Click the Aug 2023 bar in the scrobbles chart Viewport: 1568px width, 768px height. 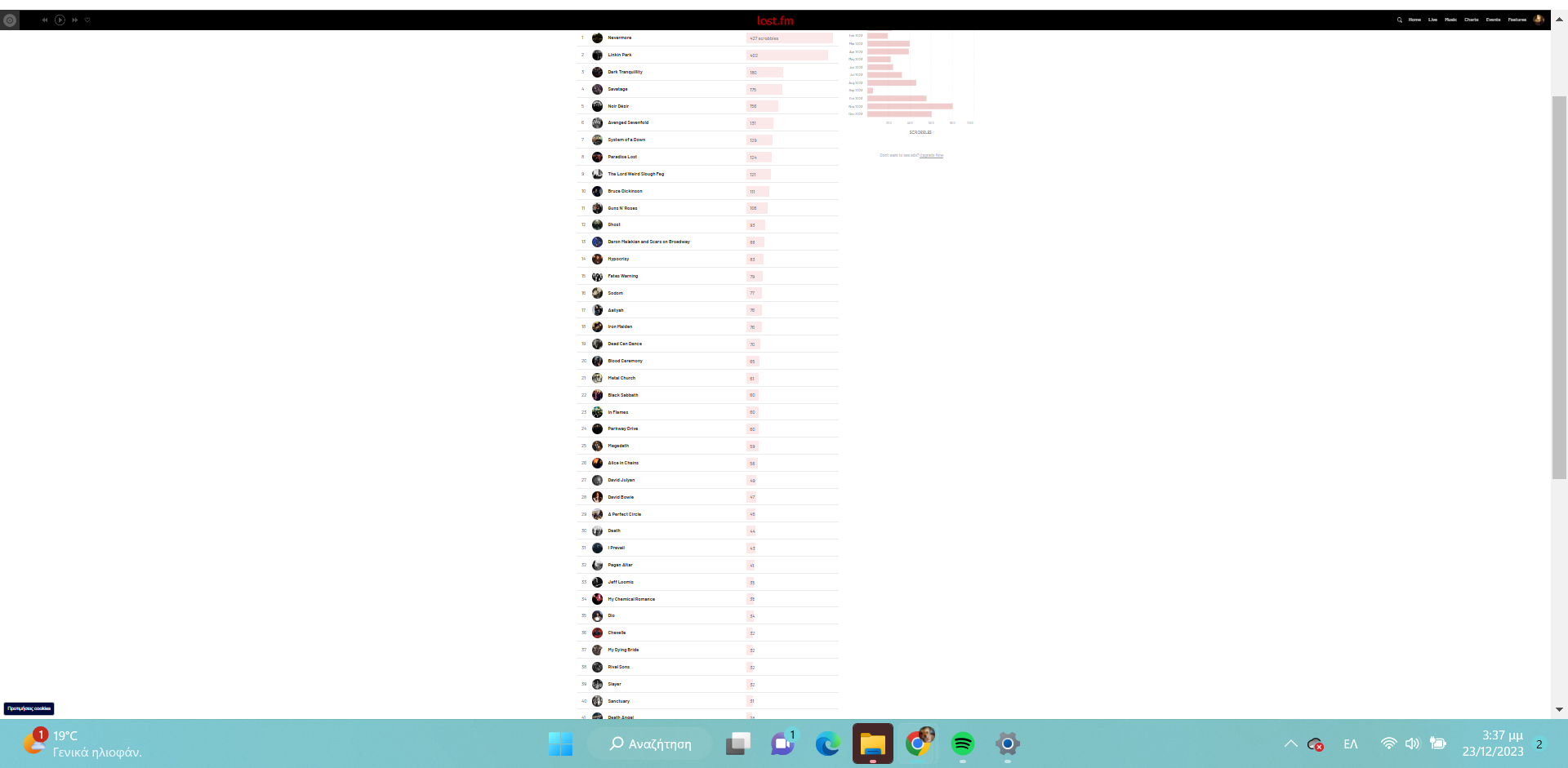[x=892, y=82]
